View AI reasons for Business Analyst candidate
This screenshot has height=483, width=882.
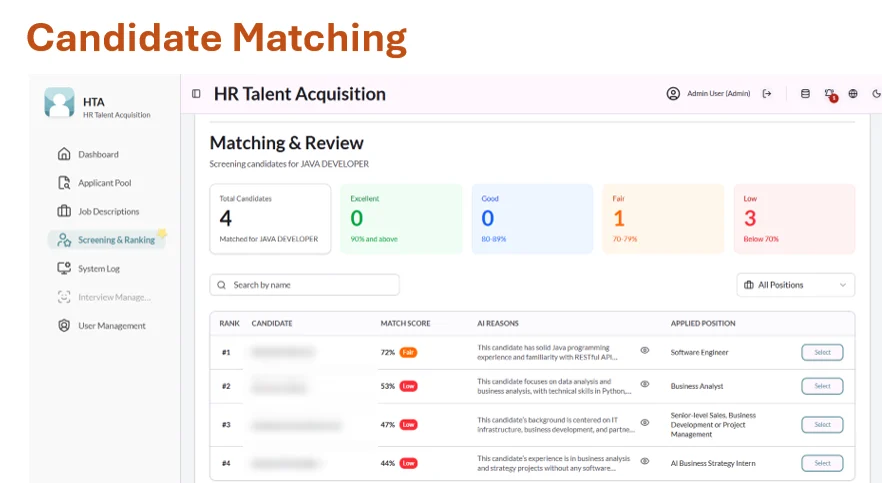click(645, 384)
